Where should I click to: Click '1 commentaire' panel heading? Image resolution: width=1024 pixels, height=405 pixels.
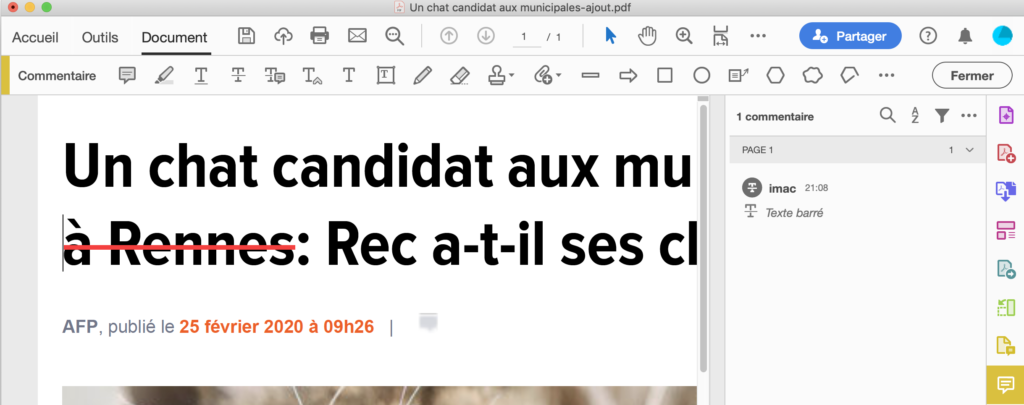tap(775, 117)
